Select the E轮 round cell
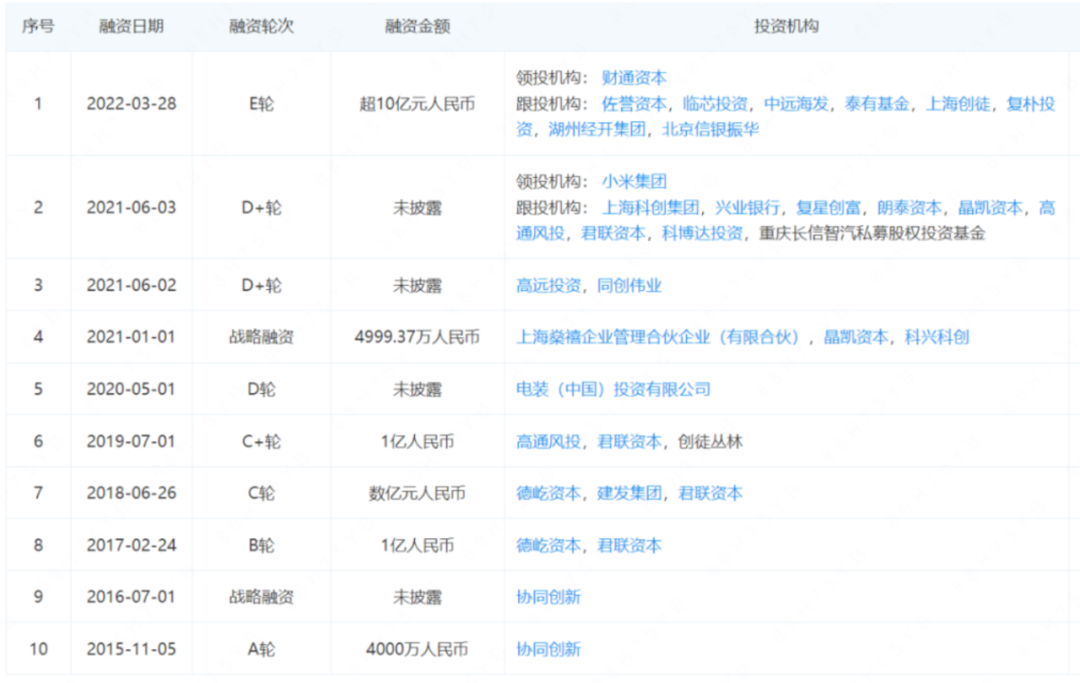This screenshot has width=1080, height=683. [262, 104]
